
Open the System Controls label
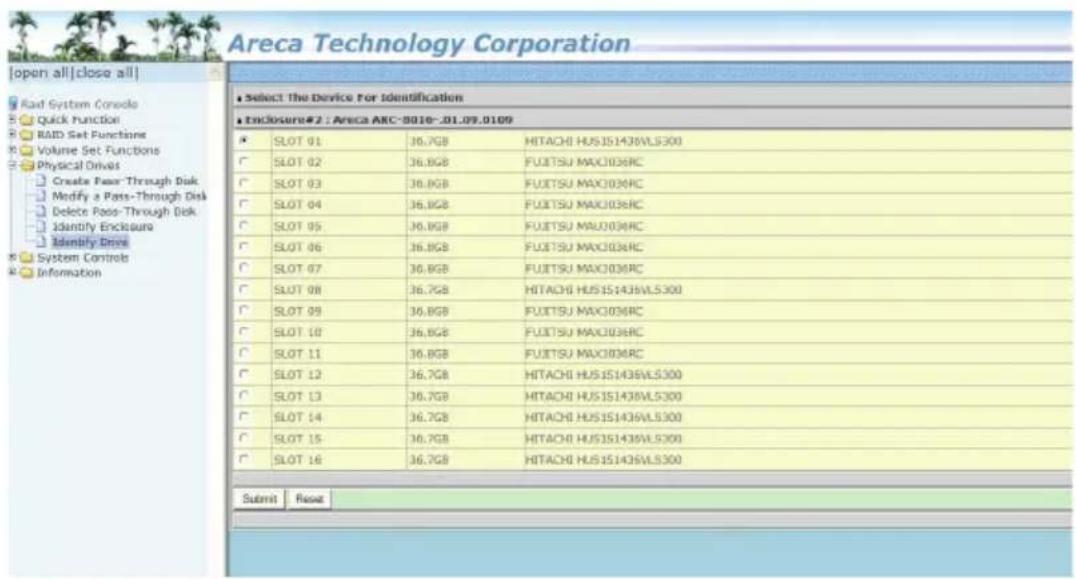coord(82,258)
